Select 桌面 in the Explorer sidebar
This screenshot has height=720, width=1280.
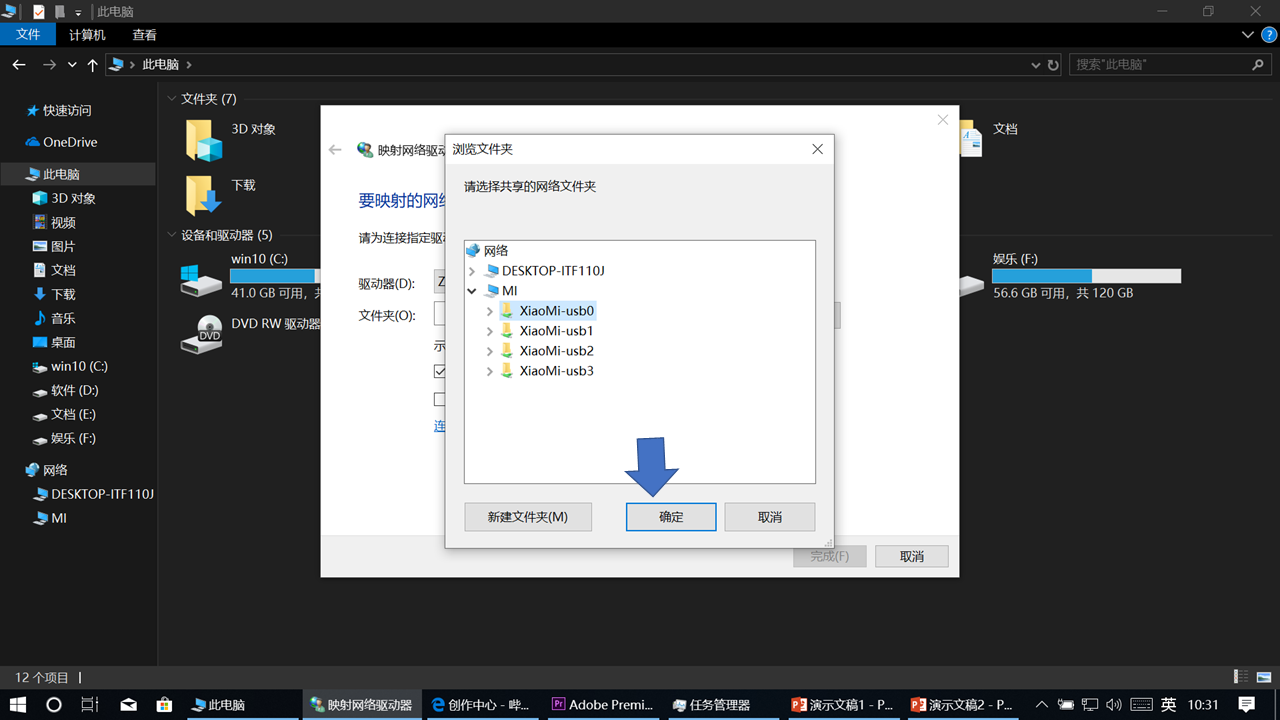coord(63,342)
